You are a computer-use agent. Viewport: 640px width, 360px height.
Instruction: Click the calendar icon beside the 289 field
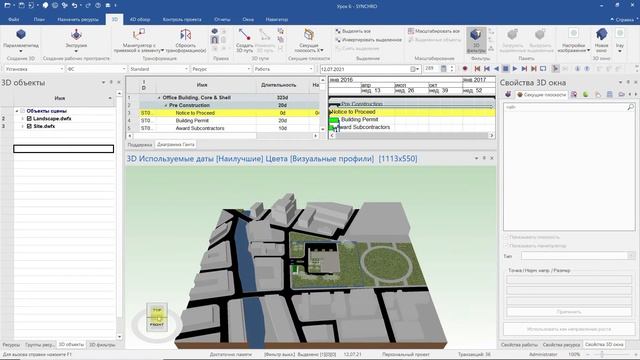click(444, 69)
